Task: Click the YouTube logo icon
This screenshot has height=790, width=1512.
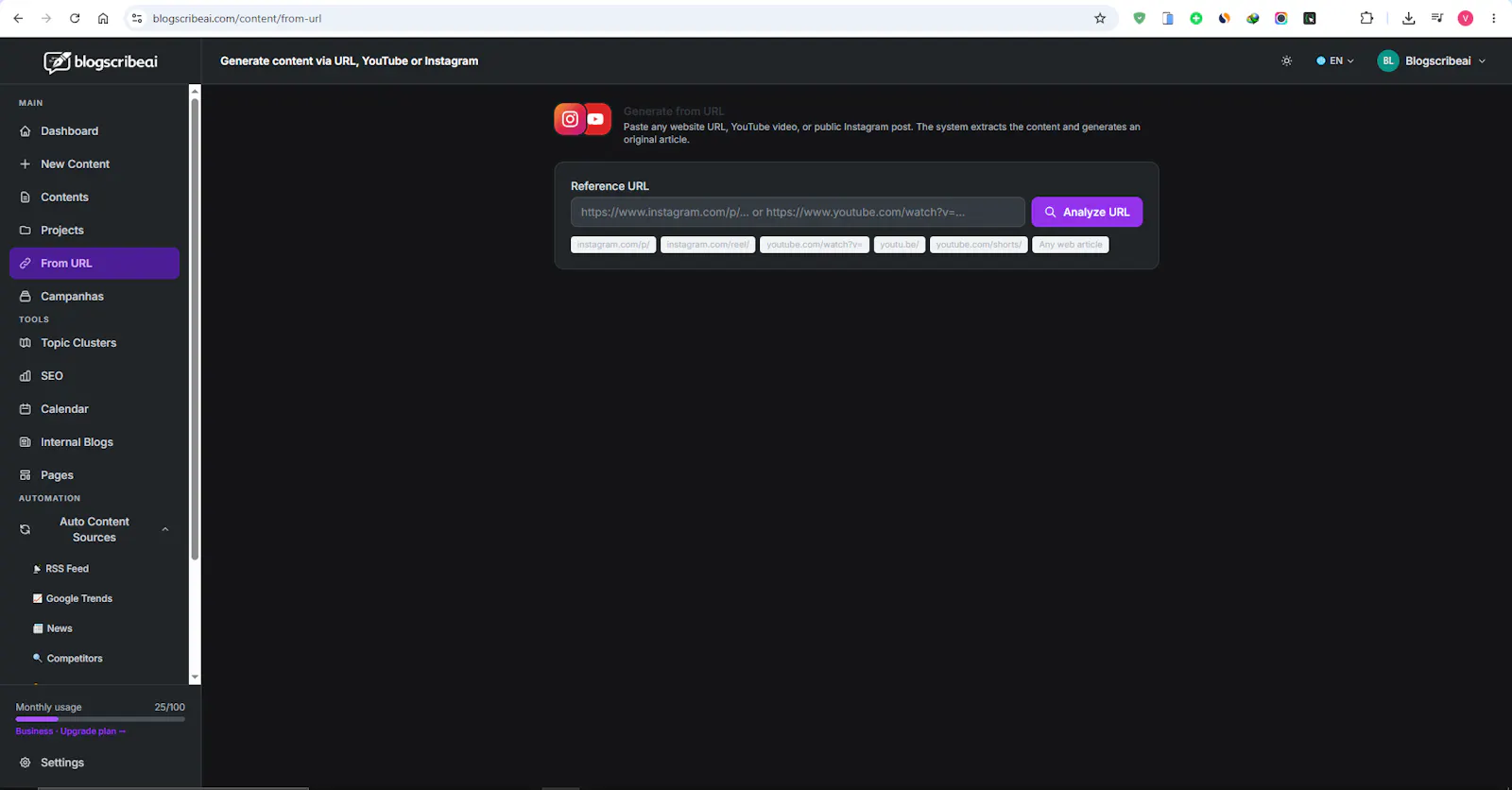Action: pos(597,119)
